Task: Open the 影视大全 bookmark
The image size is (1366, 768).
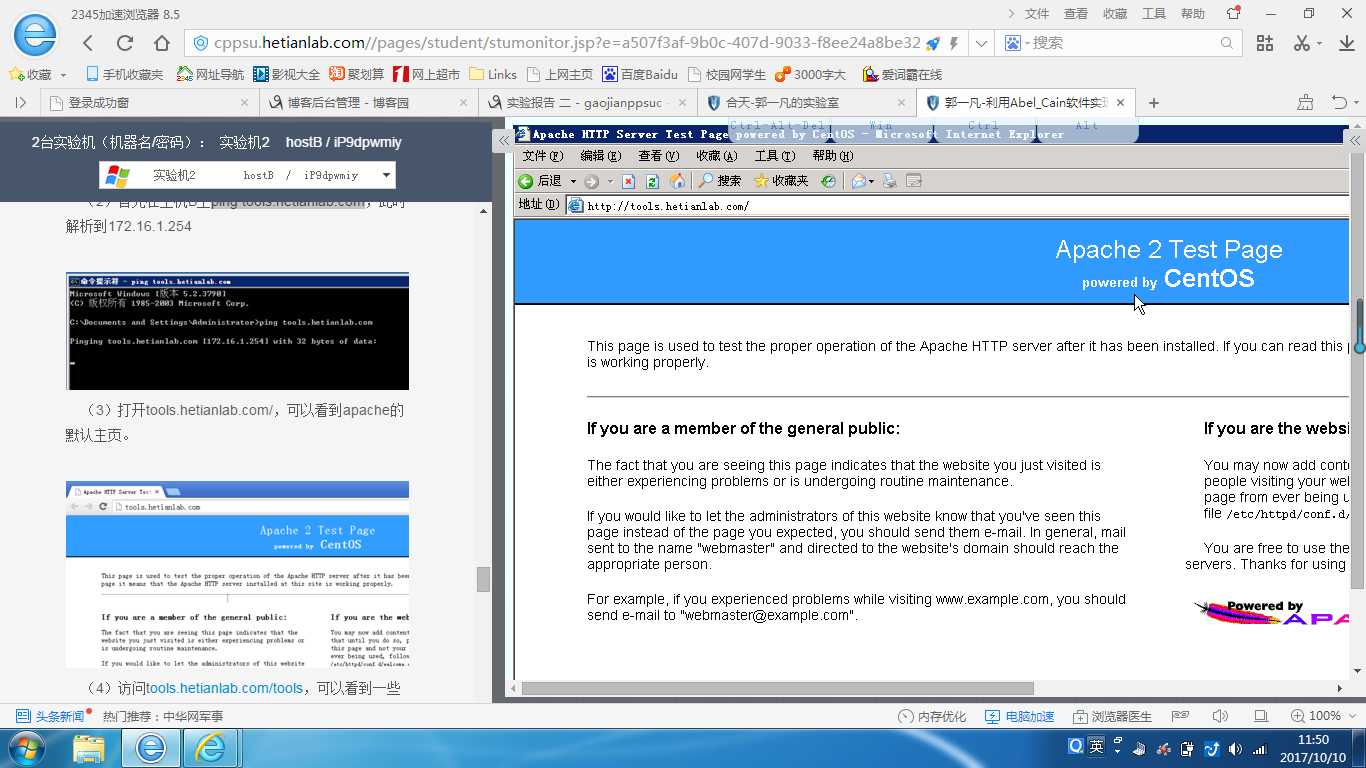Action: tap(286, 74)
